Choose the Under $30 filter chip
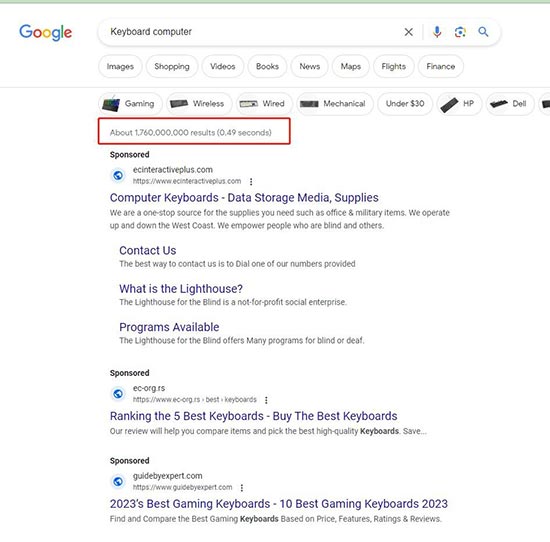The width and height of the screenshot is (550, 542). point(405,104)
